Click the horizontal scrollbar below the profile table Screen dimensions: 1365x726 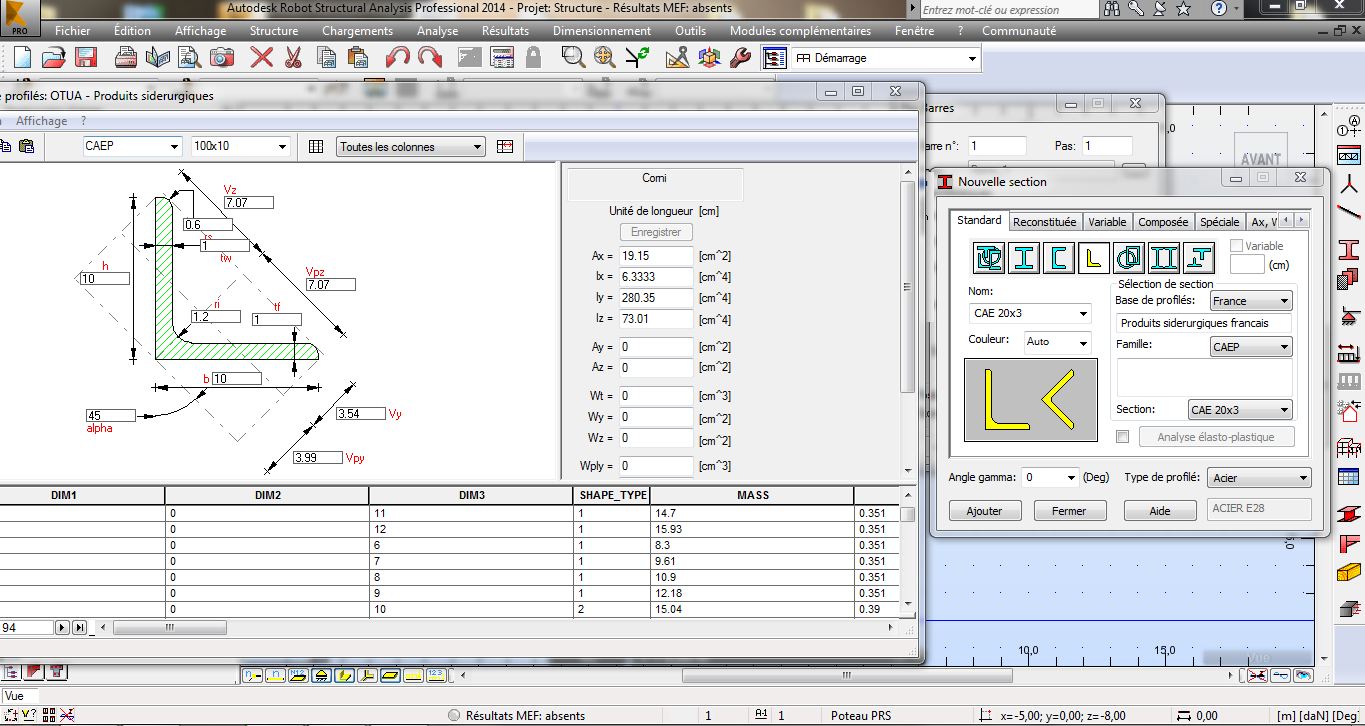[496, 628]
